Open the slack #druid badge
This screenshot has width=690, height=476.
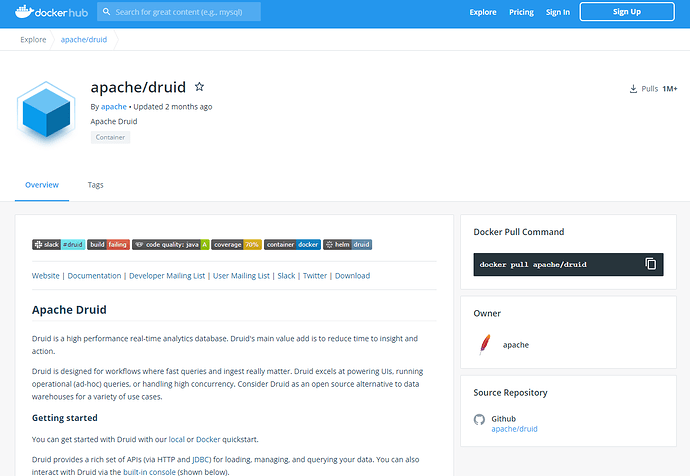58,244
